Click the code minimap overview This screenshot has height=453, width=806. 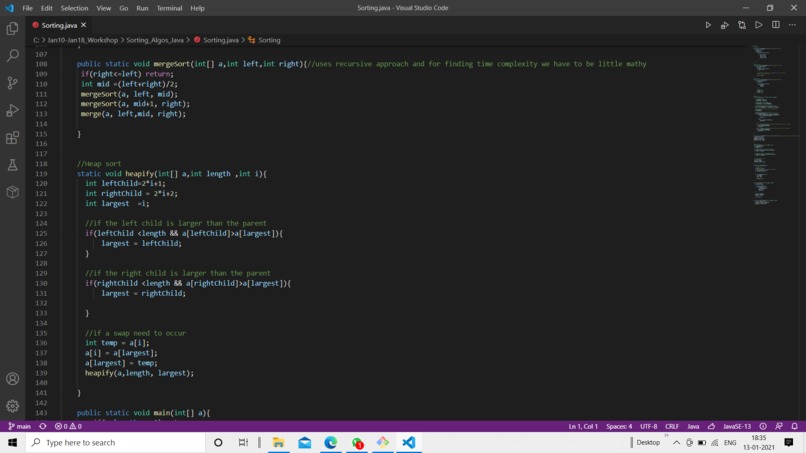pos(774,126)
